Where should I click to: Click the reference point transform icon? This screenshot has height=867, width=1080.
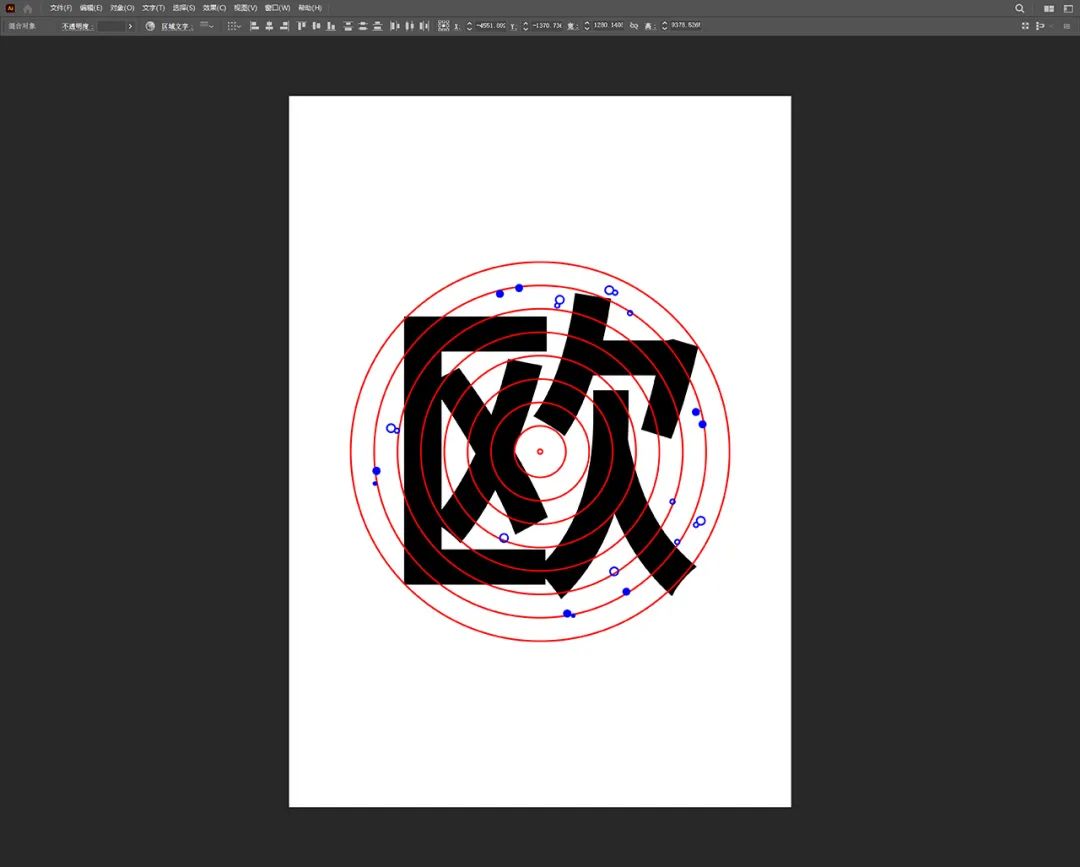[443, 26]
